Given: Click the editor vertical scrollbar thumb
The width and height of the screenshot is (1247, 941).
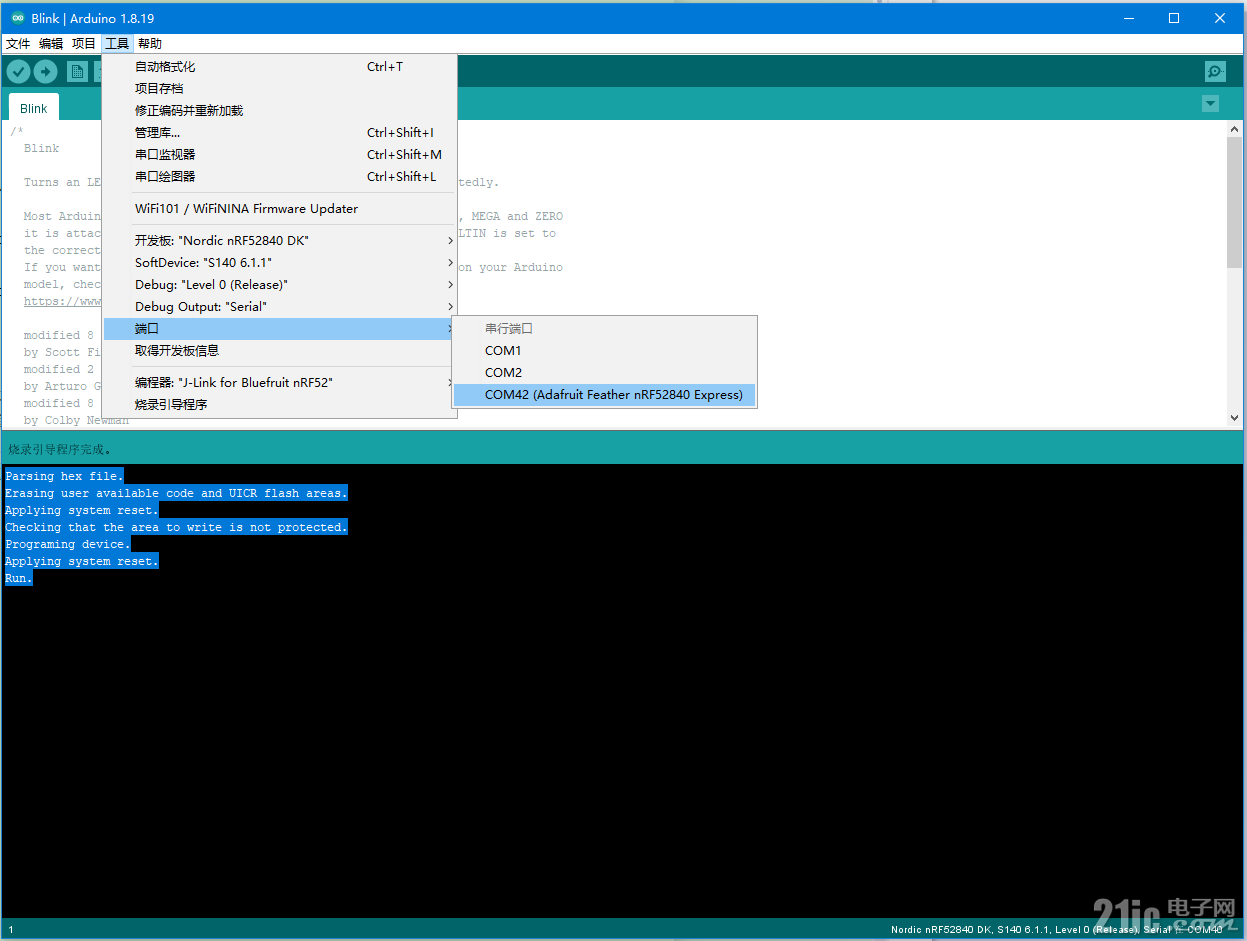Looking at the screenshot, I should pos(1234,203).
